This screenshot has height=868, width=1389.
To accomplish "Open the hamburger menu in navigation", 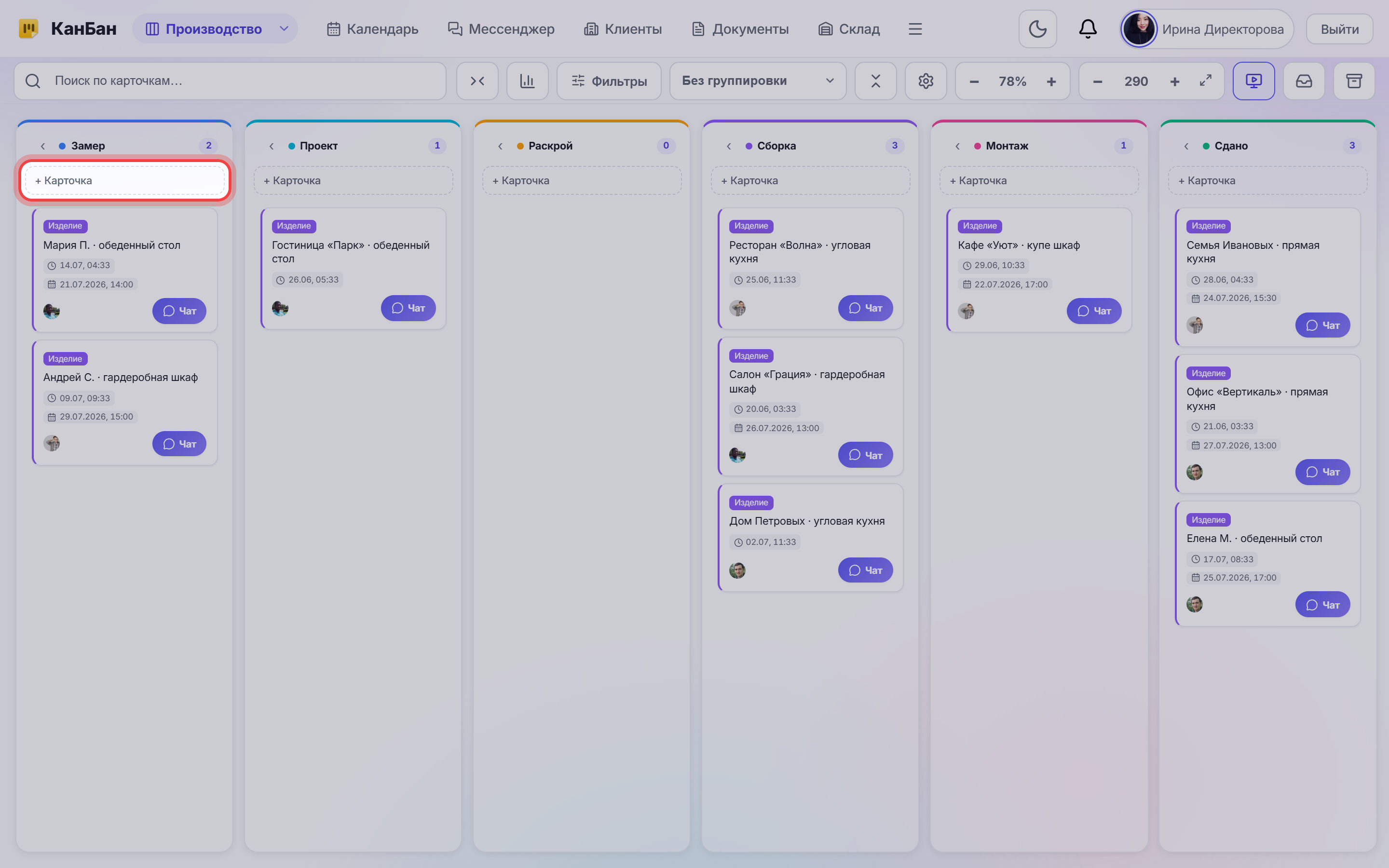I will 915,29.
